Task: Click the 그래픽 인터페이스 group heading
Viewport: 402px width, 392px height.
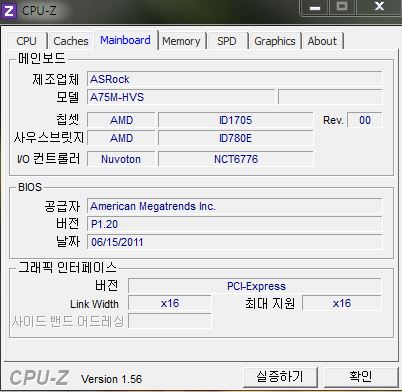Action: [x=67, y=267]
